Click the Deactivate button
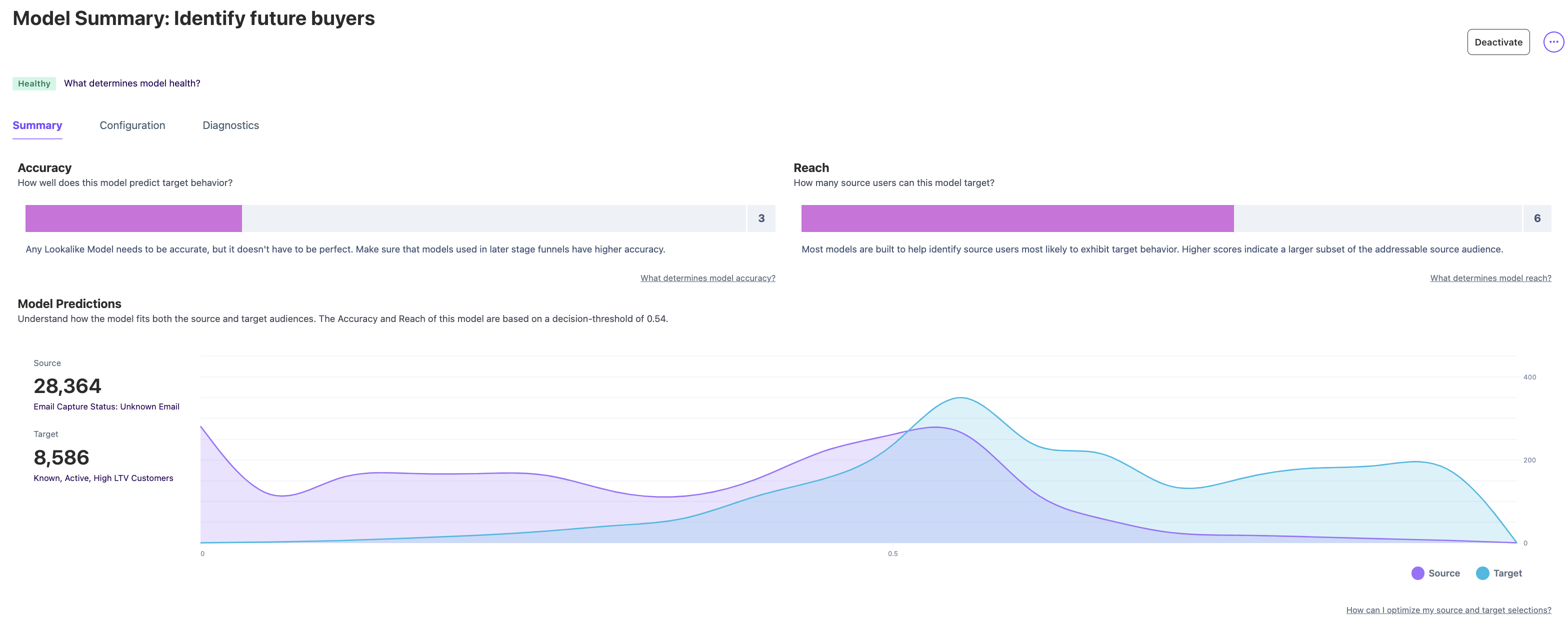This screenshot has width=1568, height=628. pos(1497,42)
